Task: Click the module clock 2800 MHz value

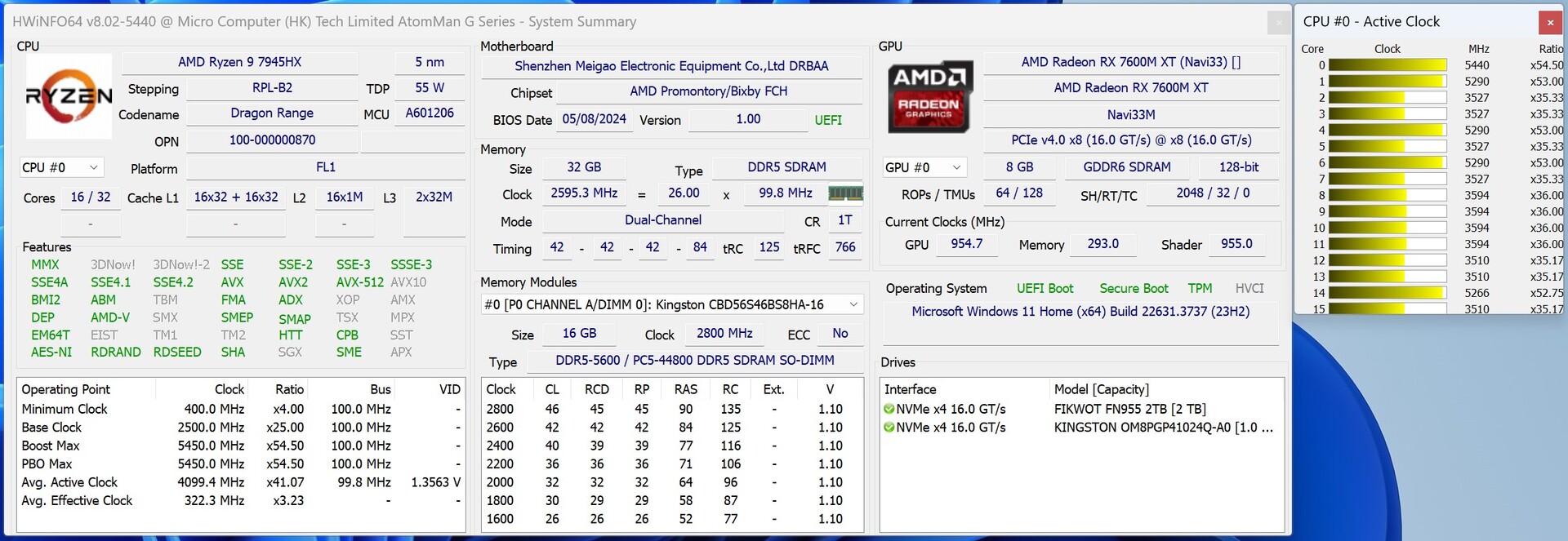Action: (724, 334)
